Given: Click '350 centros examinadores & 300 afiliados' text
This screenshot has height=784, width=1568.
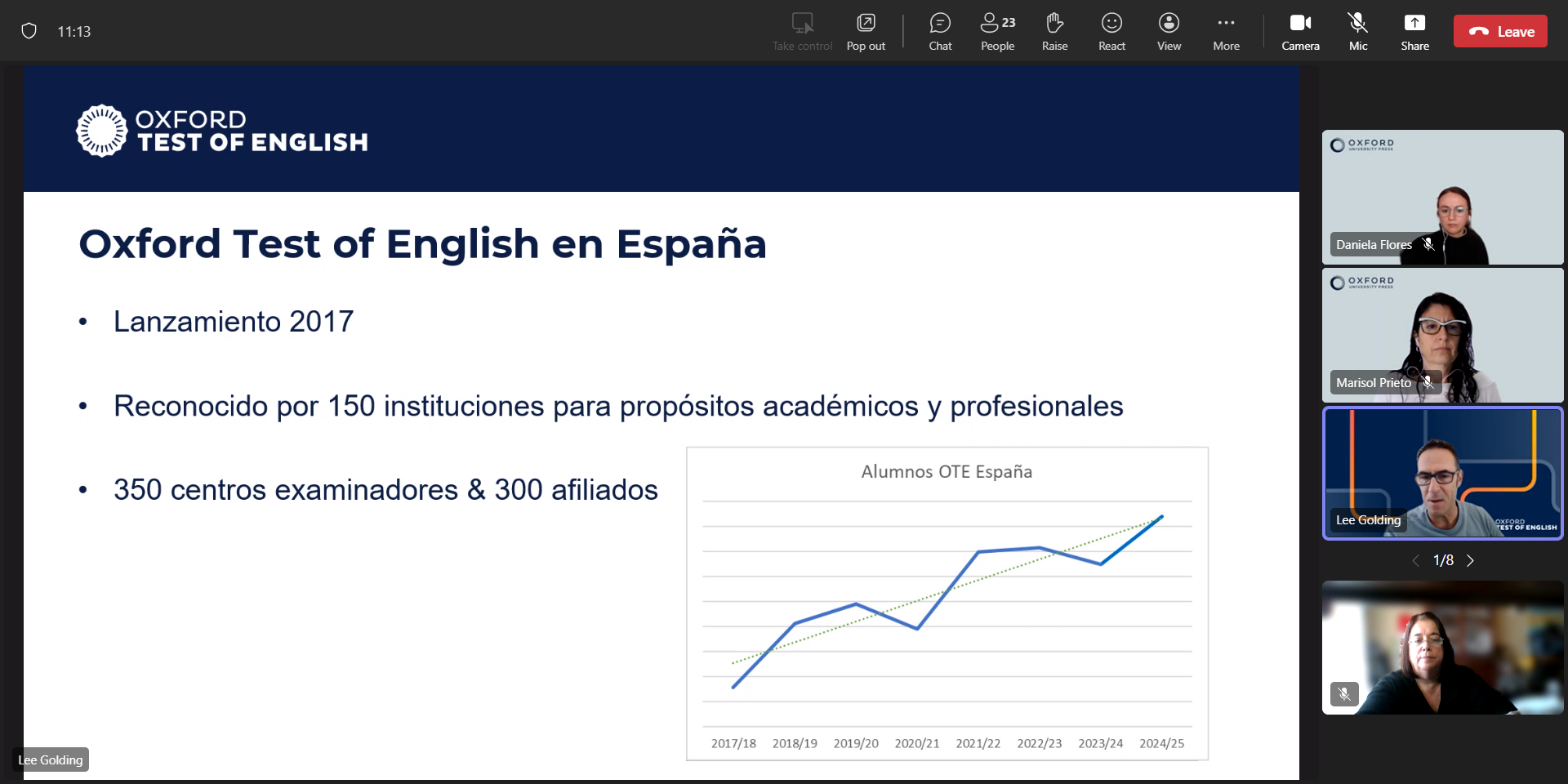Looking at the screenshot, I should coord(385,490).
